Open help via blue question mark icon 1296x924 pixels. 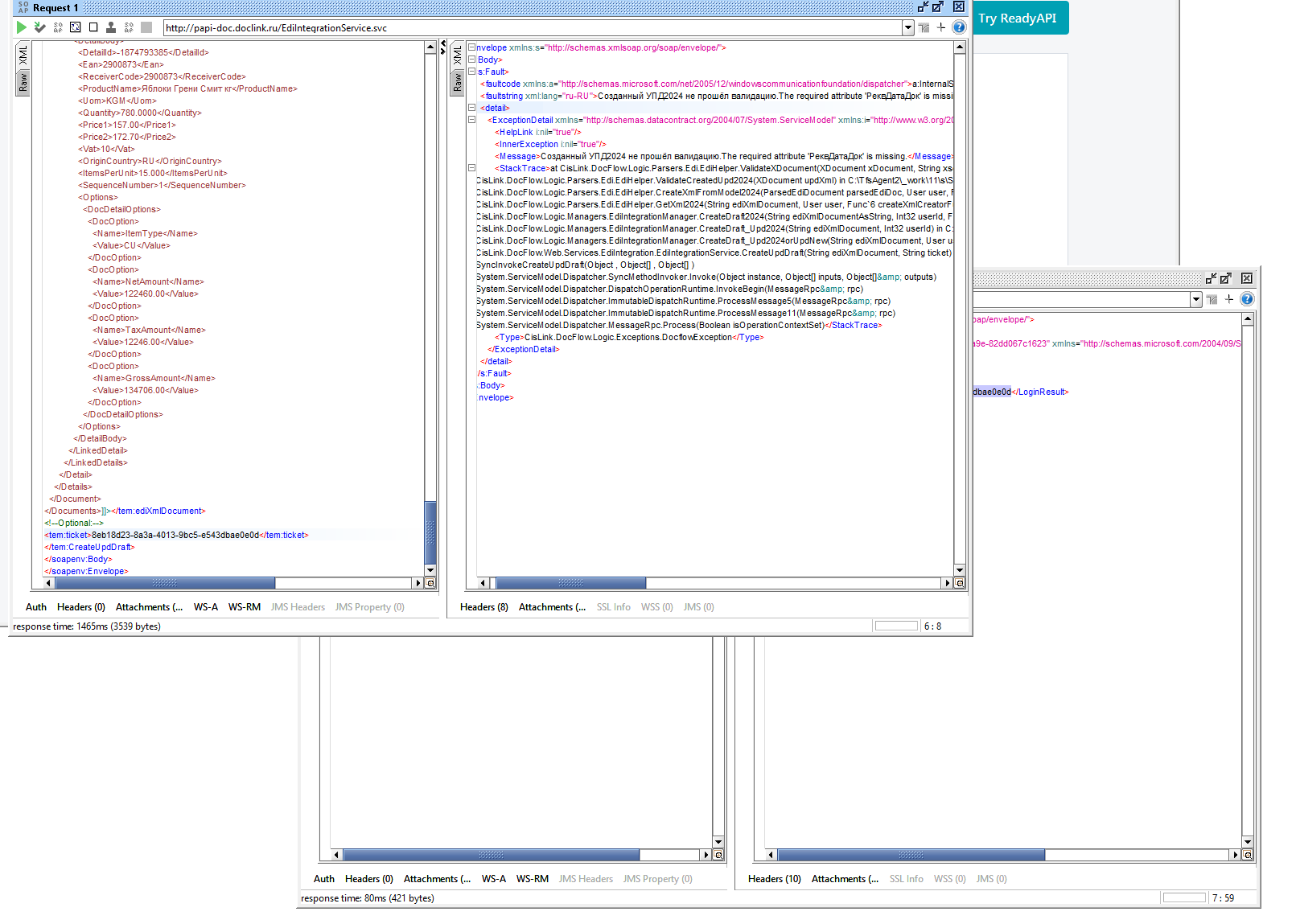(959, 27)
